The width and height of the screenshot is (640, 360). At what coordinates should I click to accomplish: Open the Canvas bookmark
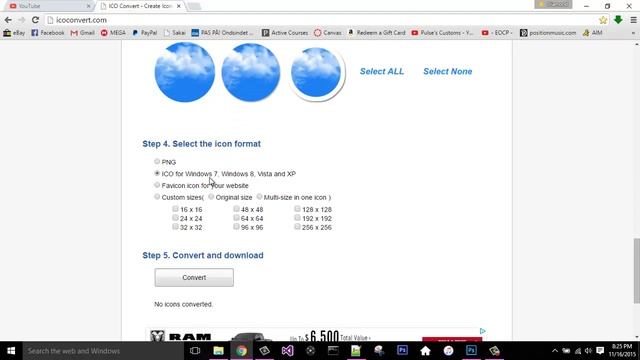pyautogui.click(x=327, y=33)
